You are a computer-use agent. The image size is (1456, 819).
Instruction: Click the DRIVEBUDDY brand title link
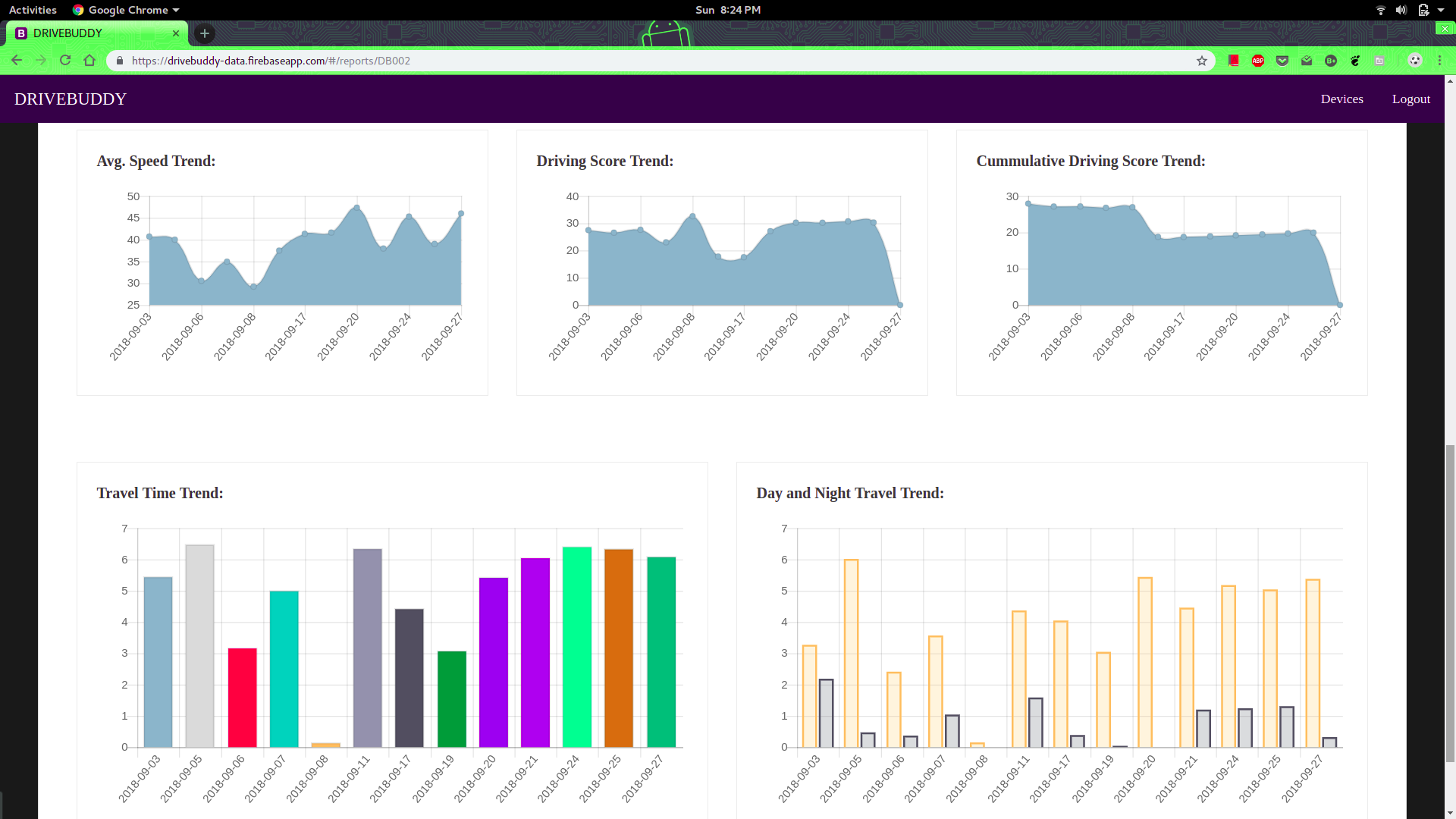71,99
